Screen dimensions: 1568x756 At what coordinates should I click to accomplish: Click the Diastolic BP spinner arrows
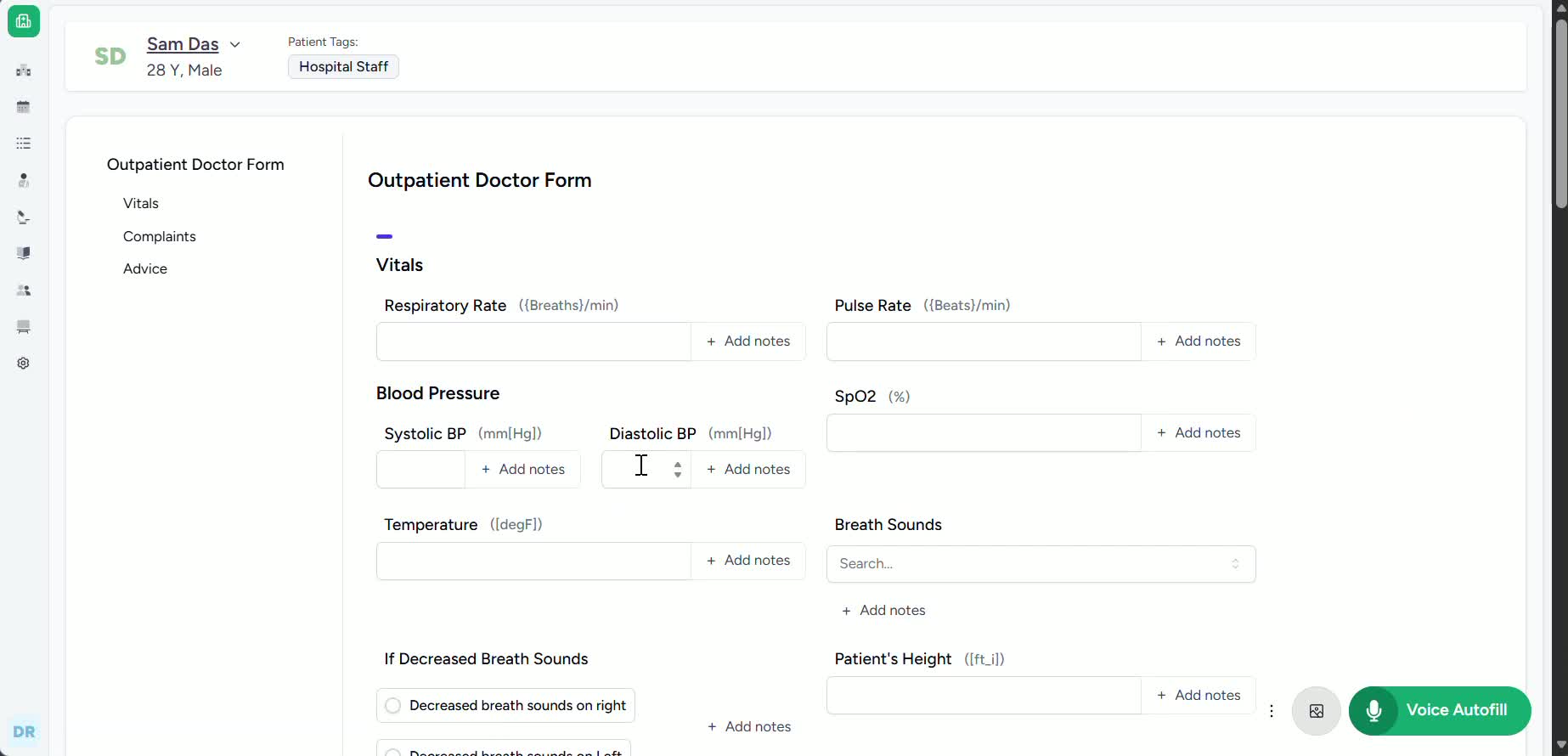[x=678, y=470]
